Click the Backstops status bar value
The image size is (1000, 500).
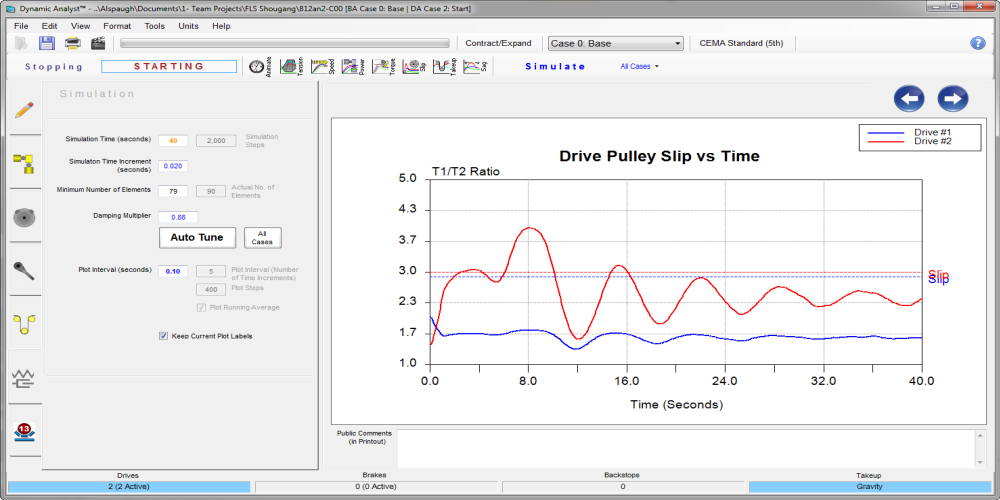coord(622,487)
